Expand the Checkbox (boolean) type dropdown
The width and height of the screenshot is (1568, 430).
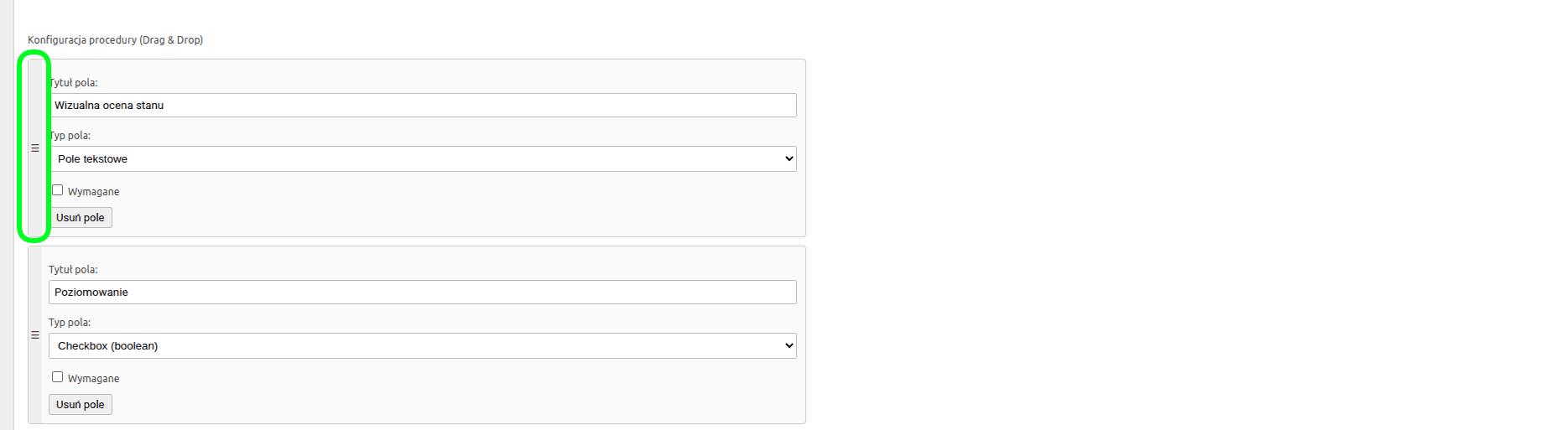422,346
